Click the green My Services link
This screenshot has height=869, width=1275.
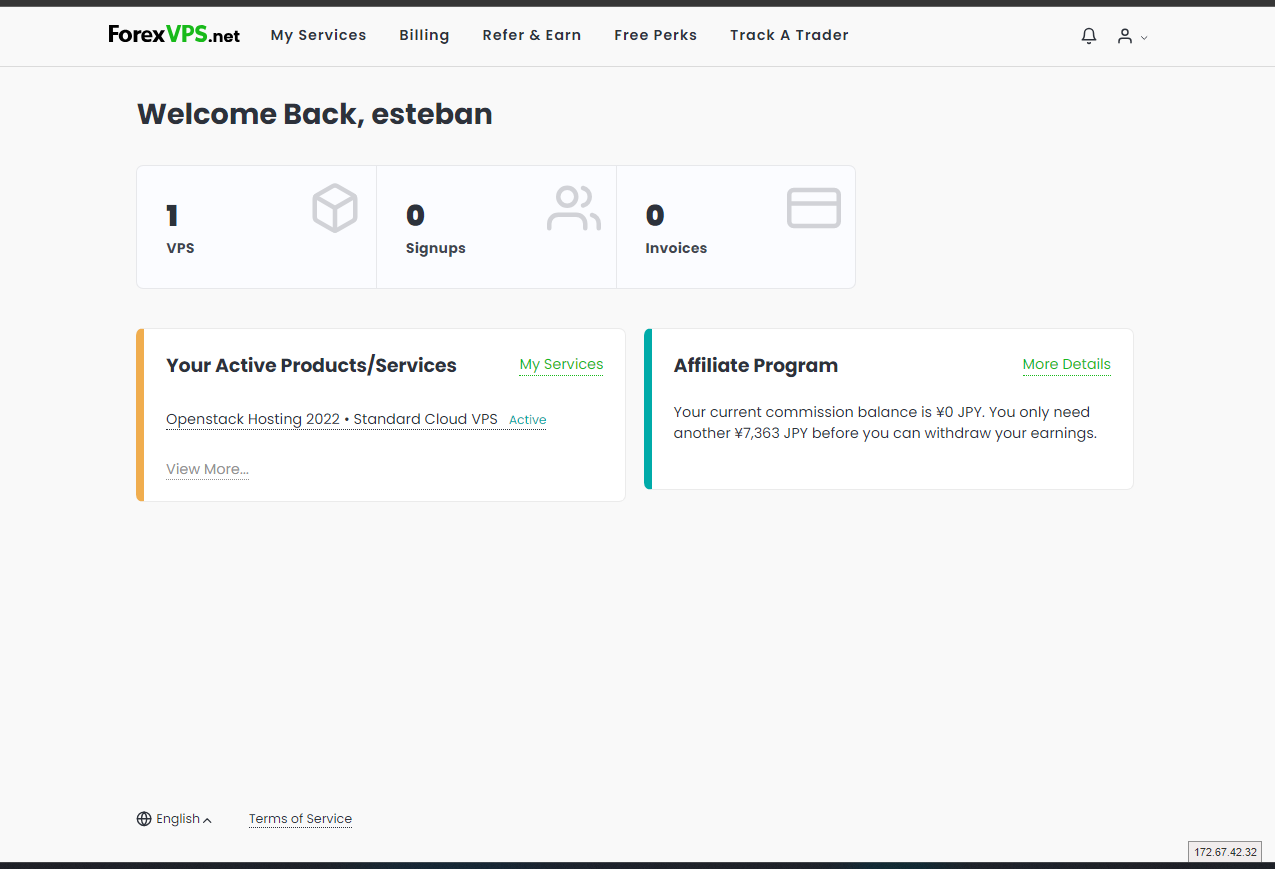click(561, 365)
